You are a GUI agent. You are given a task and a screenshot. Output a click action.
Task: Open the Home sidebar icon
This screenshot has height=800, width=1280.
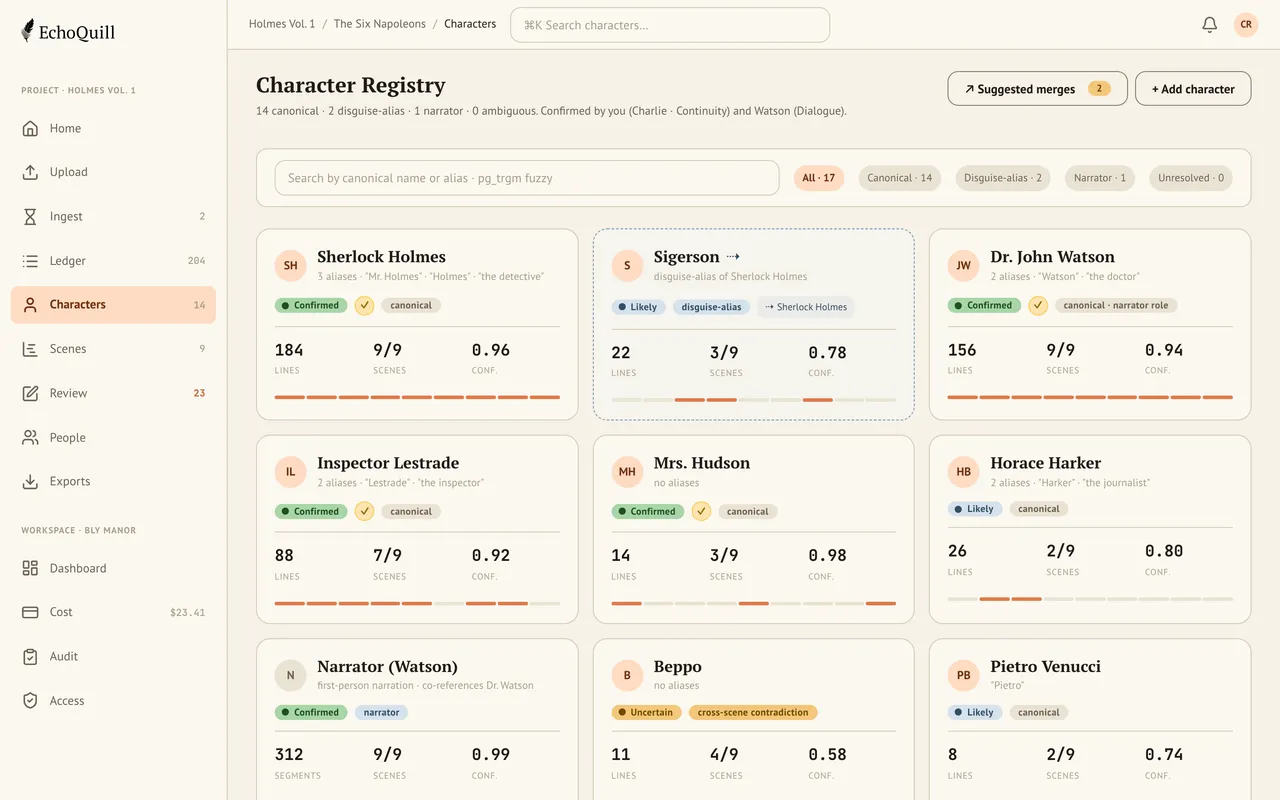coord(30,128)
